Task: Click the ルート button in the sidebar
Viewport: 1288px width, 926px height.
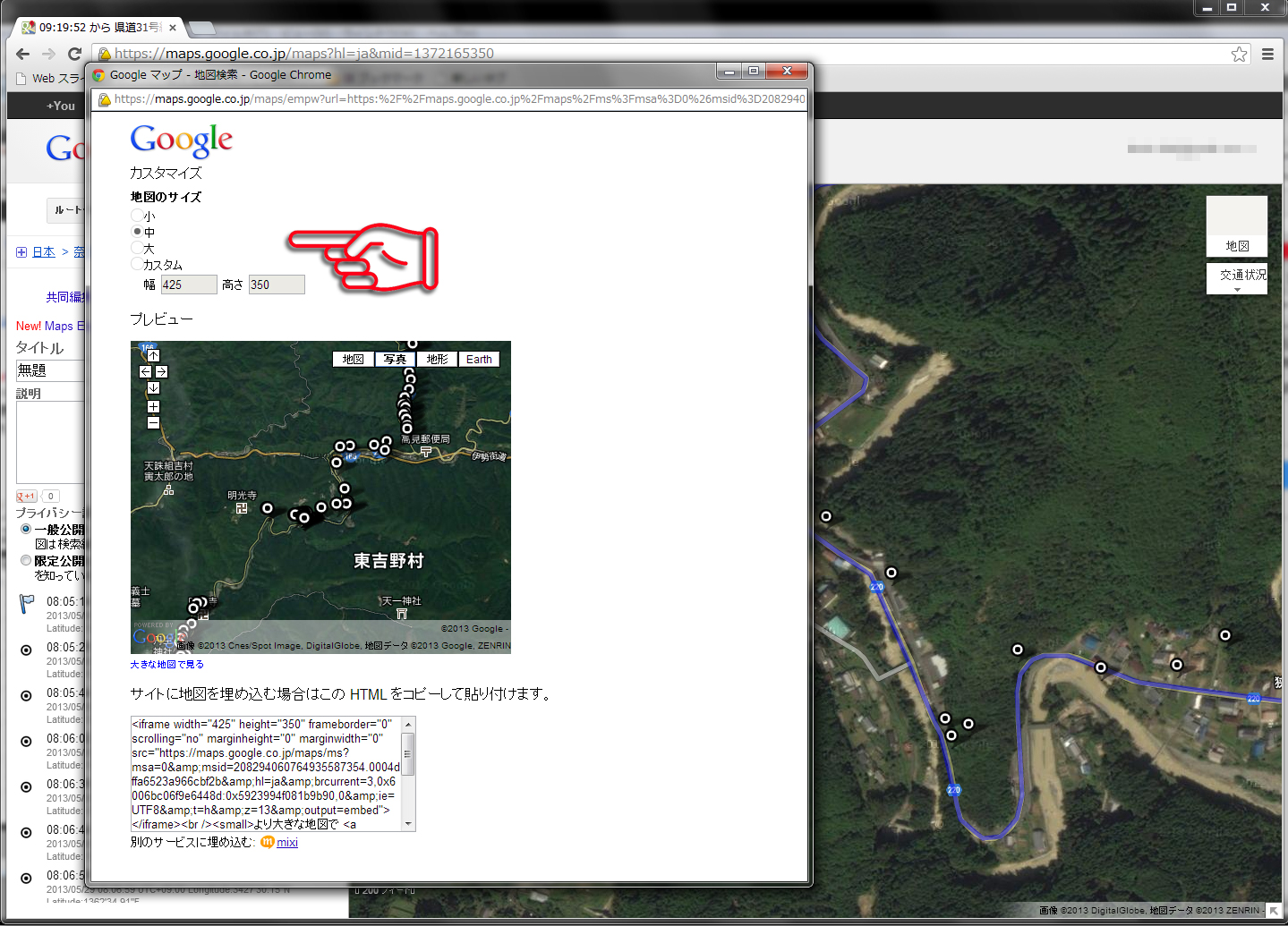Action: point(68,210)
